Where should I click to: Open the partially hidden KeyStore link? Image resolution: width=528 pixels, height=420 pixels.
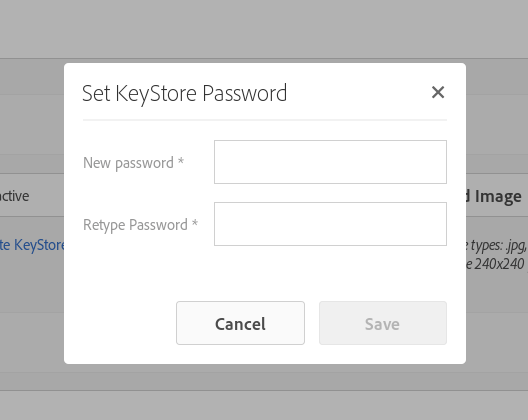(x=32, y=245)
